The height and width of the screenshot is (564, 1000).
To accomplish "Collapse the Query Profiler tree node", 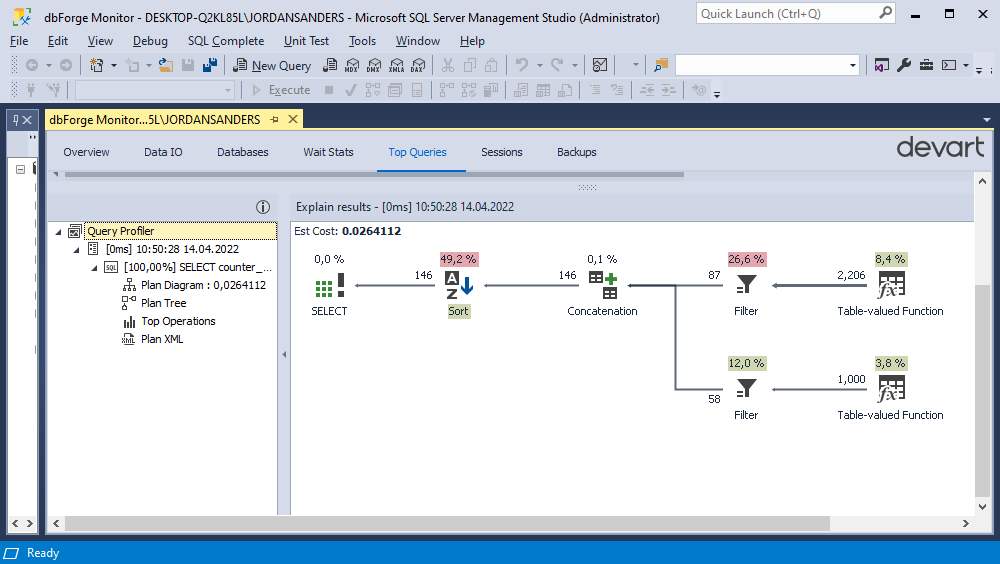I will pos(59,232).
